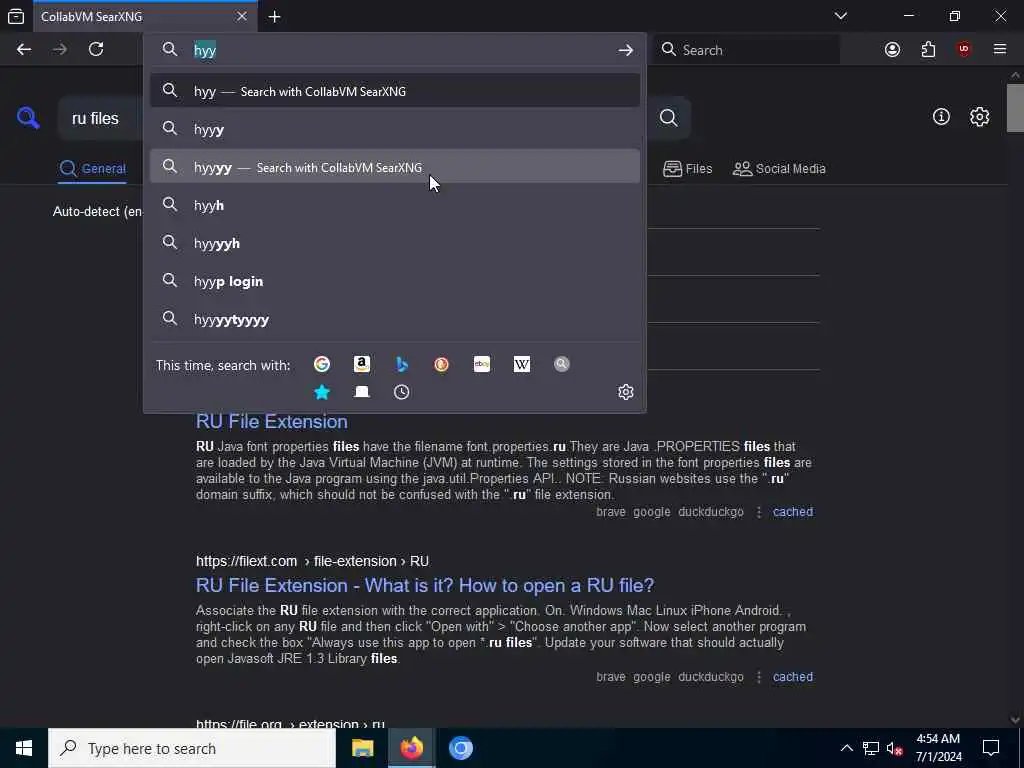
Task: Open search settings gear in the dropdown
Action: pos(626,392)
